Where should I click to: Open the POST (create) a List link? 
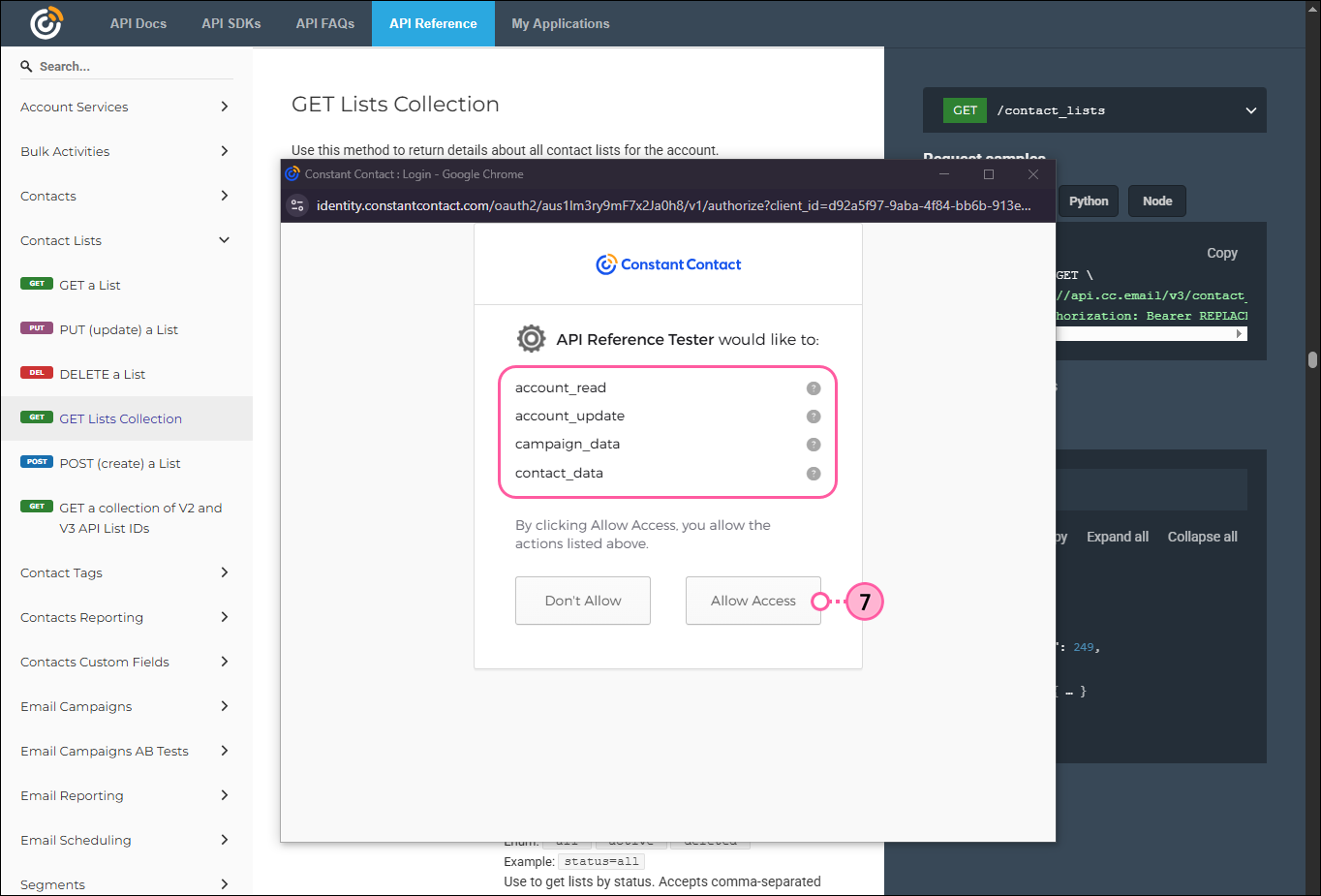[120, 463]
